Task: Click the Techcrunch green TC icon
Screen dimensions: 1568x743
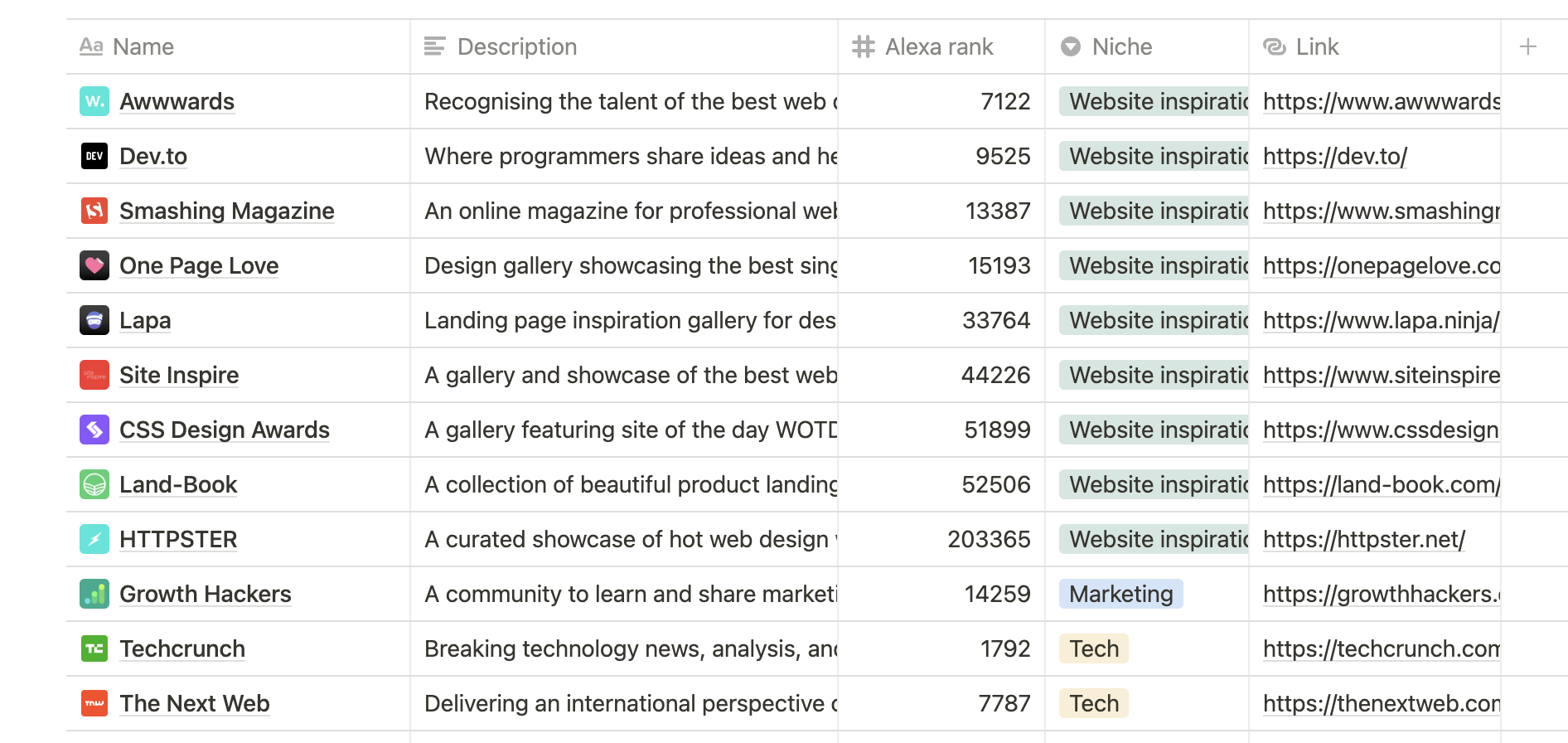Action: [x=94, y=648]
